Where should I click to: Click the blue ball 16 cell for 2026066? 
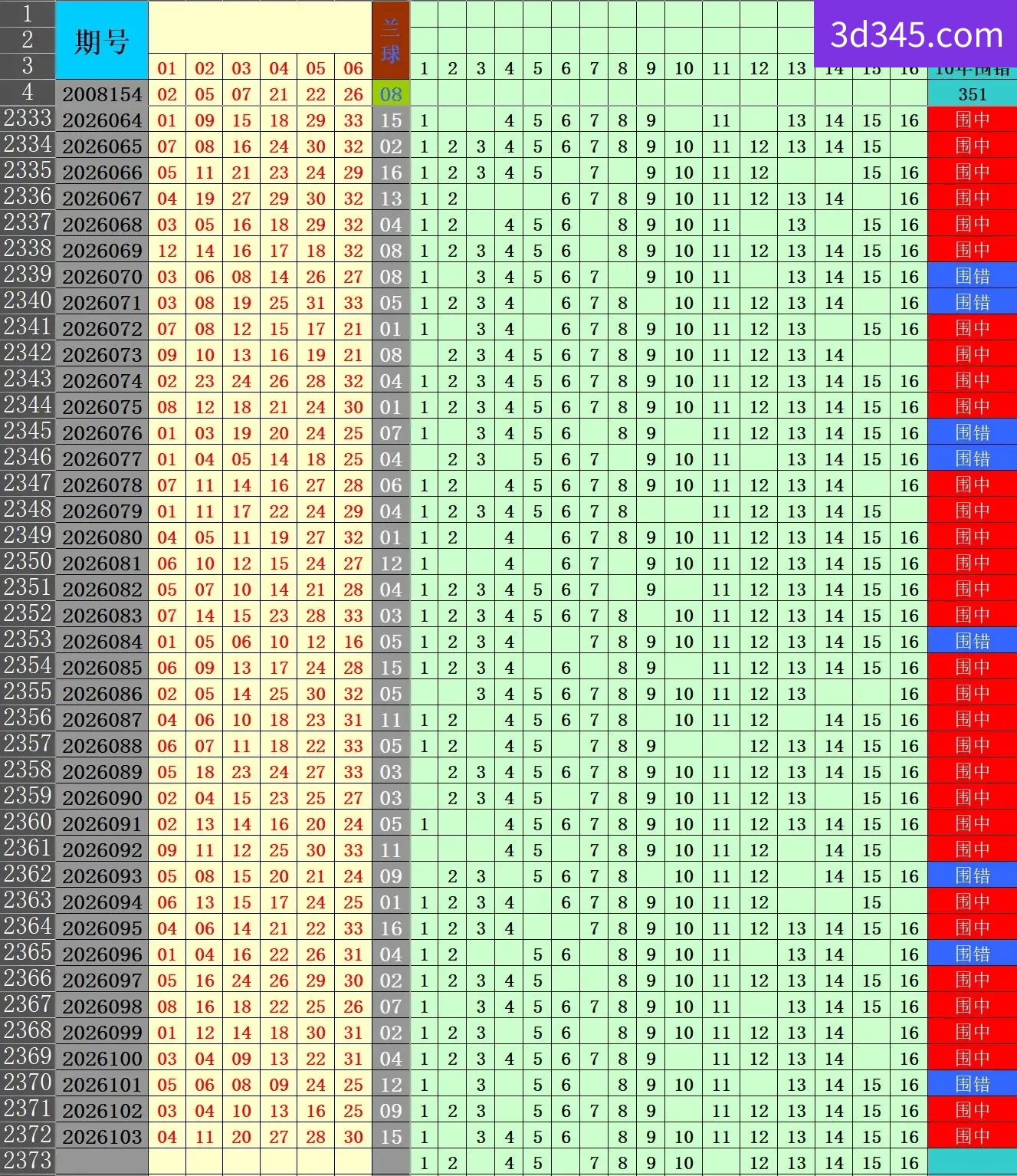tap(391, 172)
